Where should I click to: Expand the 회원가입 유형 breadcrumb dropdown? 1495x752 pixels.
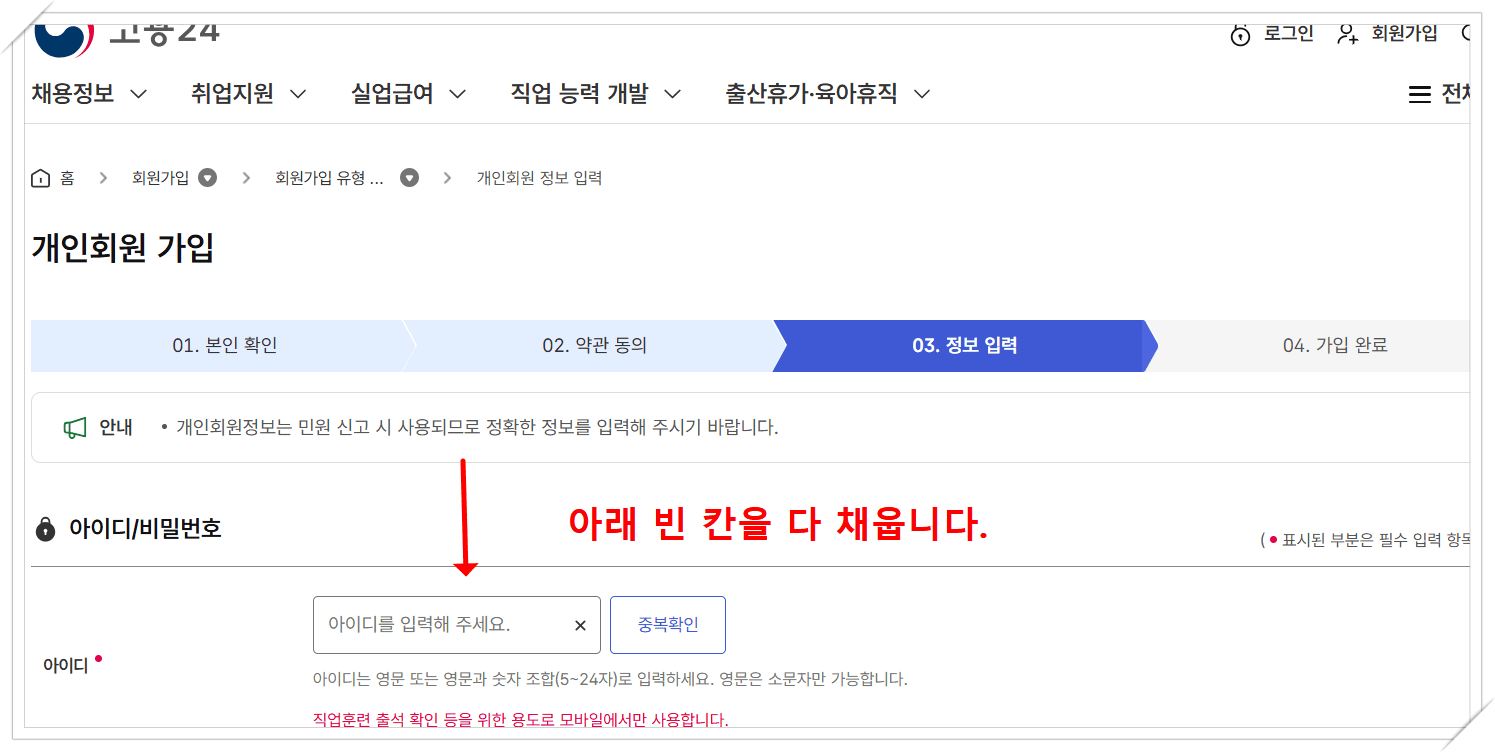pyautogui.click(x=409, y=177)
